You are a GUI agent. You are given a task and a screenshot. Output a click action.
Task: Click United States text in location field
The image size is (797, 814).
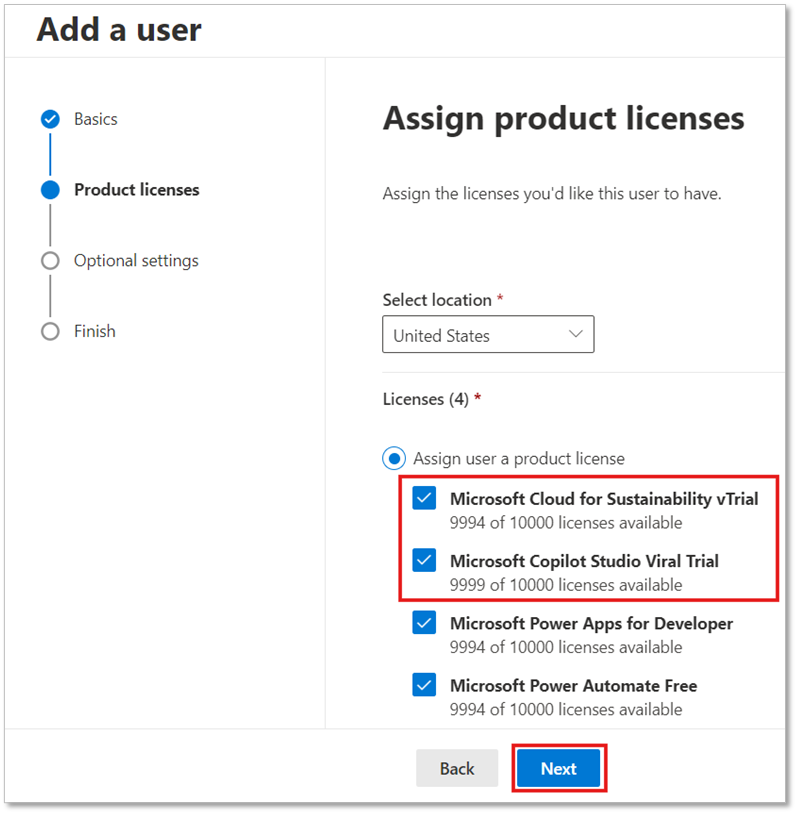click(x=441, y=336)
